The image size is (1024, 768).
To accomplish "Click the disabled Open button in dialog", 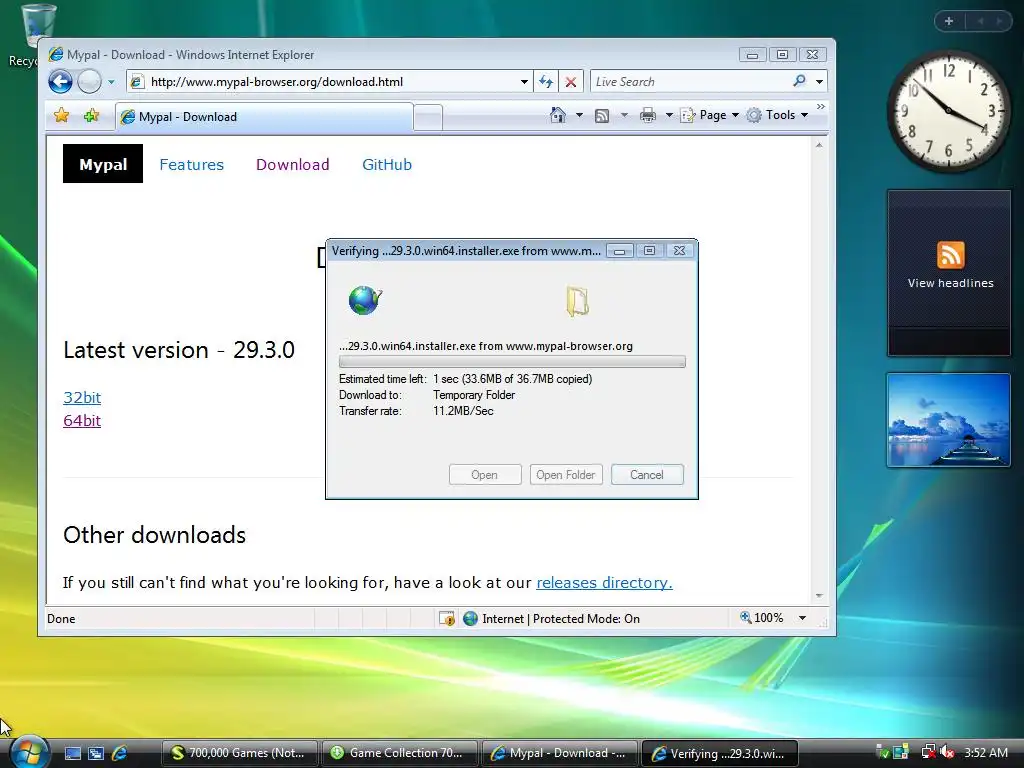I will (x=485, y=475).
